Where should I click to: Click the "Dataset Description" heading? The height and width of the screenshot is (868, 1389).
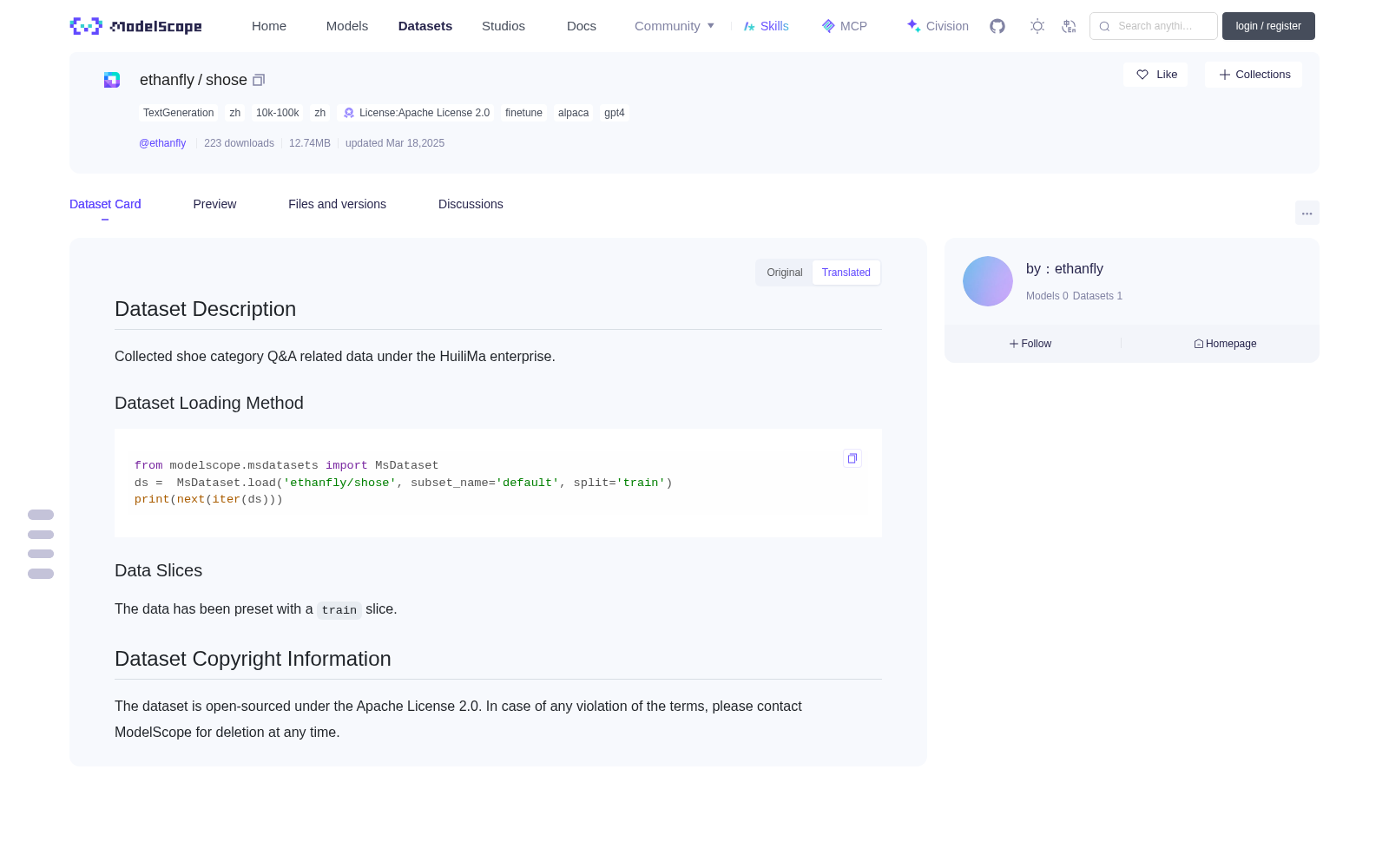[205, 309]
